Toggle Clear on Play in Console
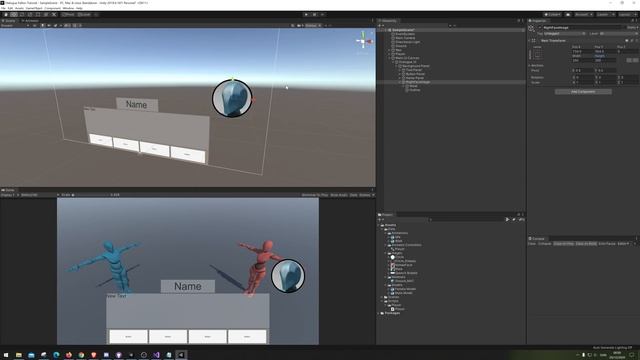Viewport: 640px width, 360px height. tap(563, 244)
